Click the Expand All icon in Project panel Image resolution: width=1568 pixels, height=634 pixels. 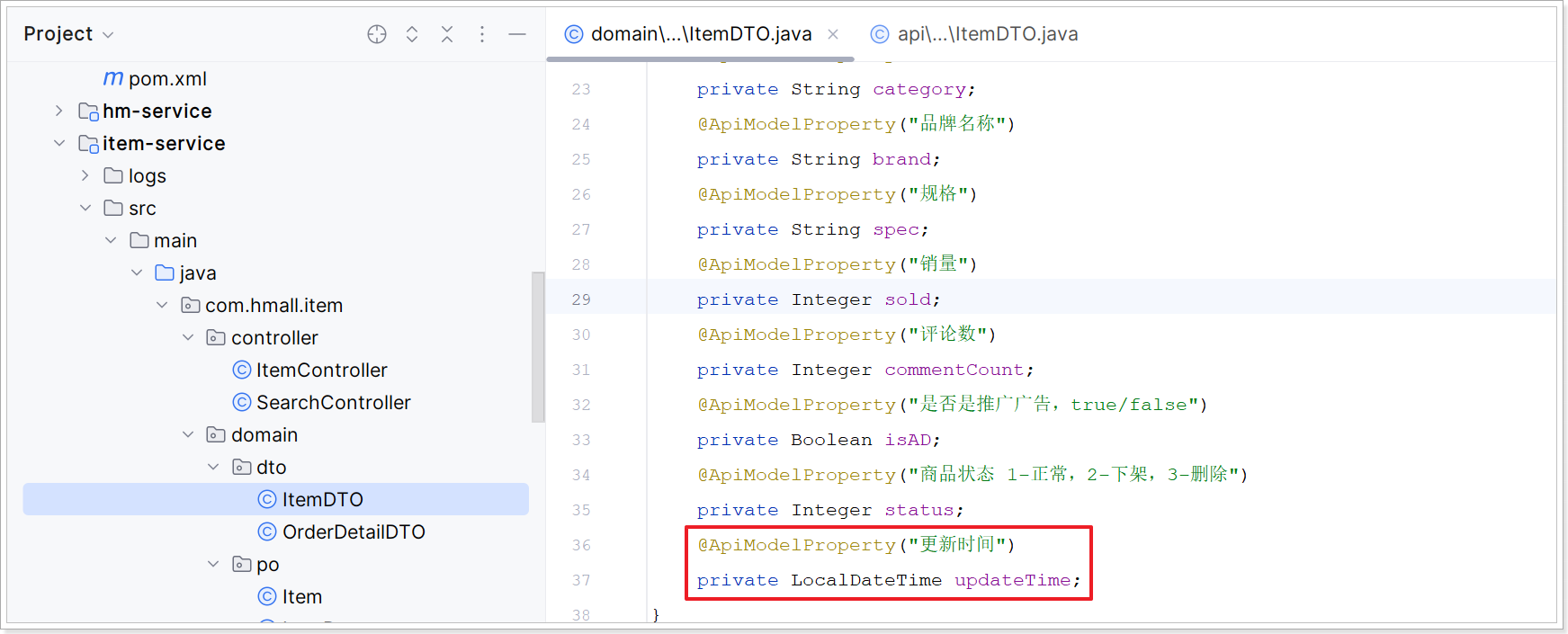coord(412,34)
